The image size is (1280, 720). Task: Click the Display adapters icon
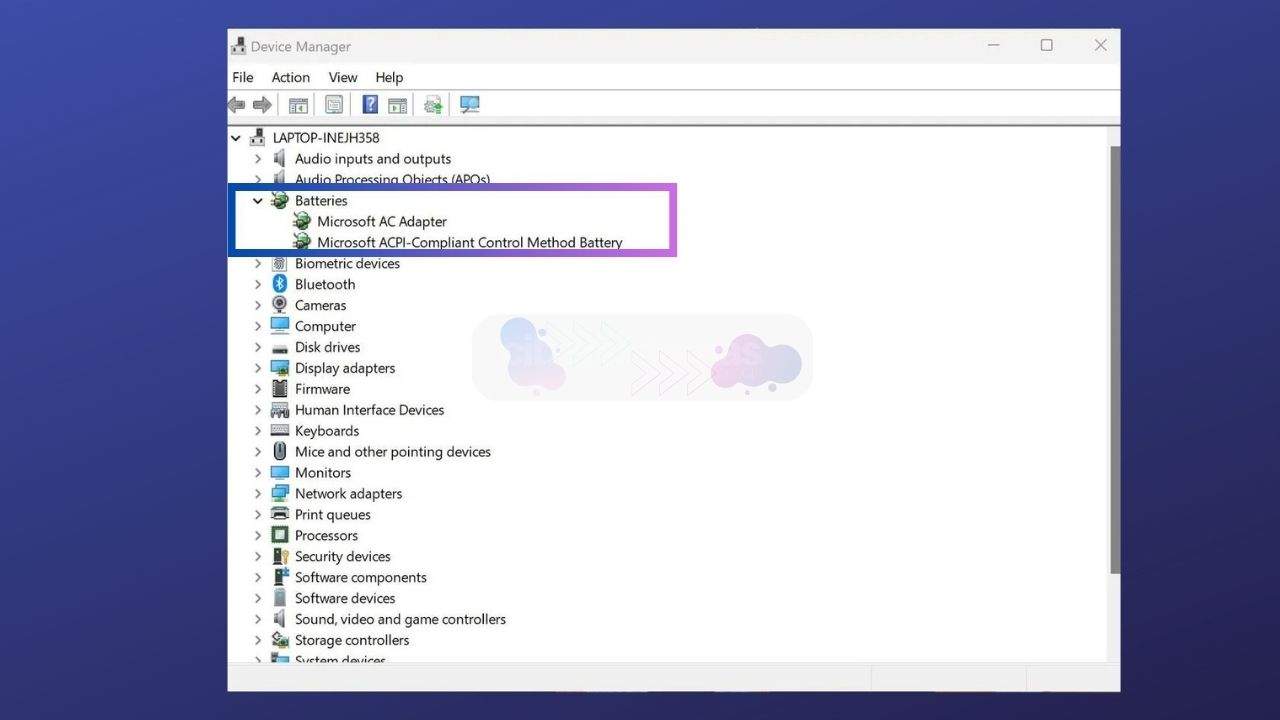coord(280,369)
